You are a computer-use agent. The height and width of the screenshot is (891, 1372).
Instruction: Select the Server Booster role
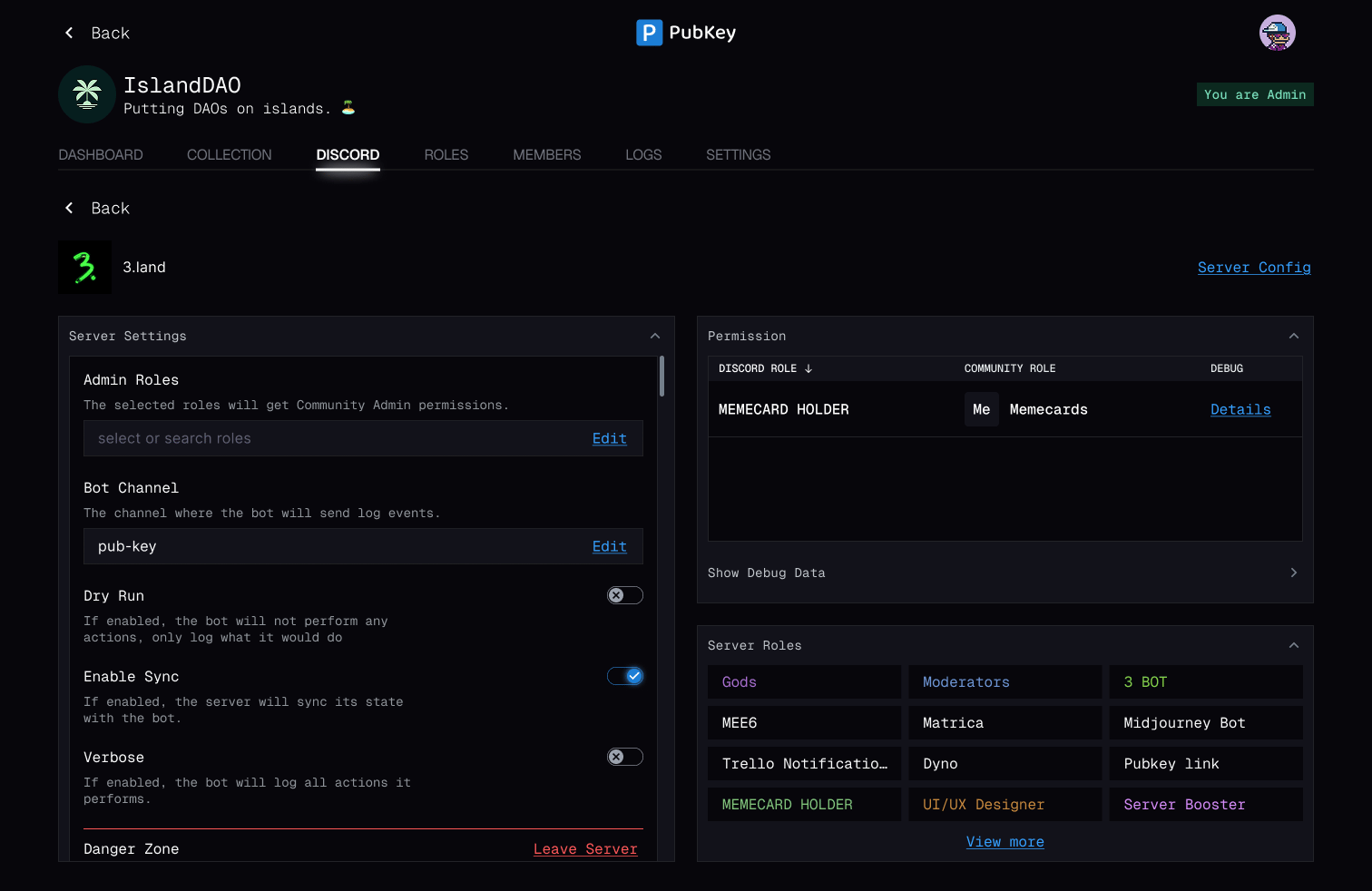(x=1206, y=805)
